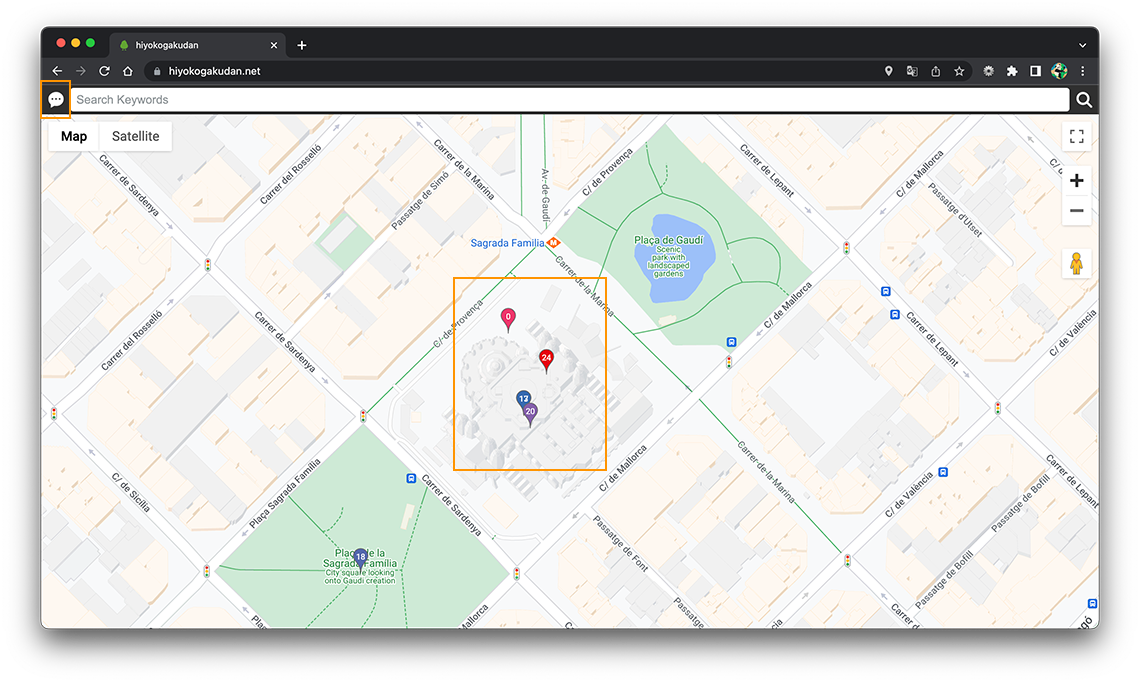1140x683 pixels.
Task: Zoom out of the map
Action: point(1077,211)
